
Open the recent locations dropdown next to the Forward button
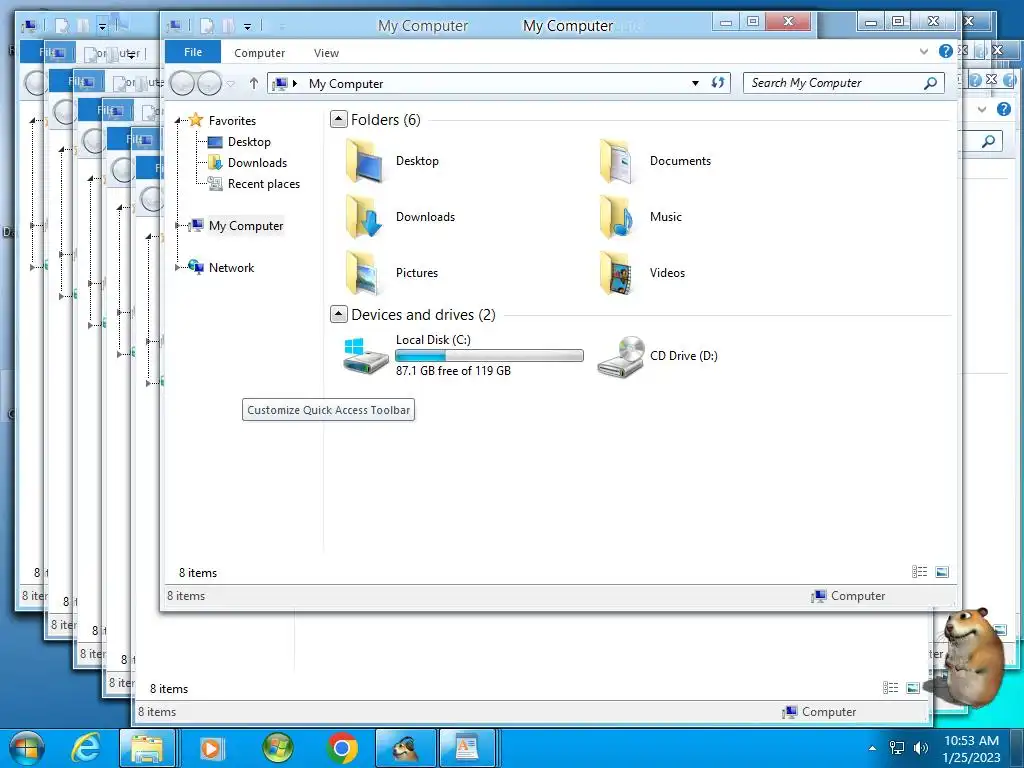(x=231, y=84)
